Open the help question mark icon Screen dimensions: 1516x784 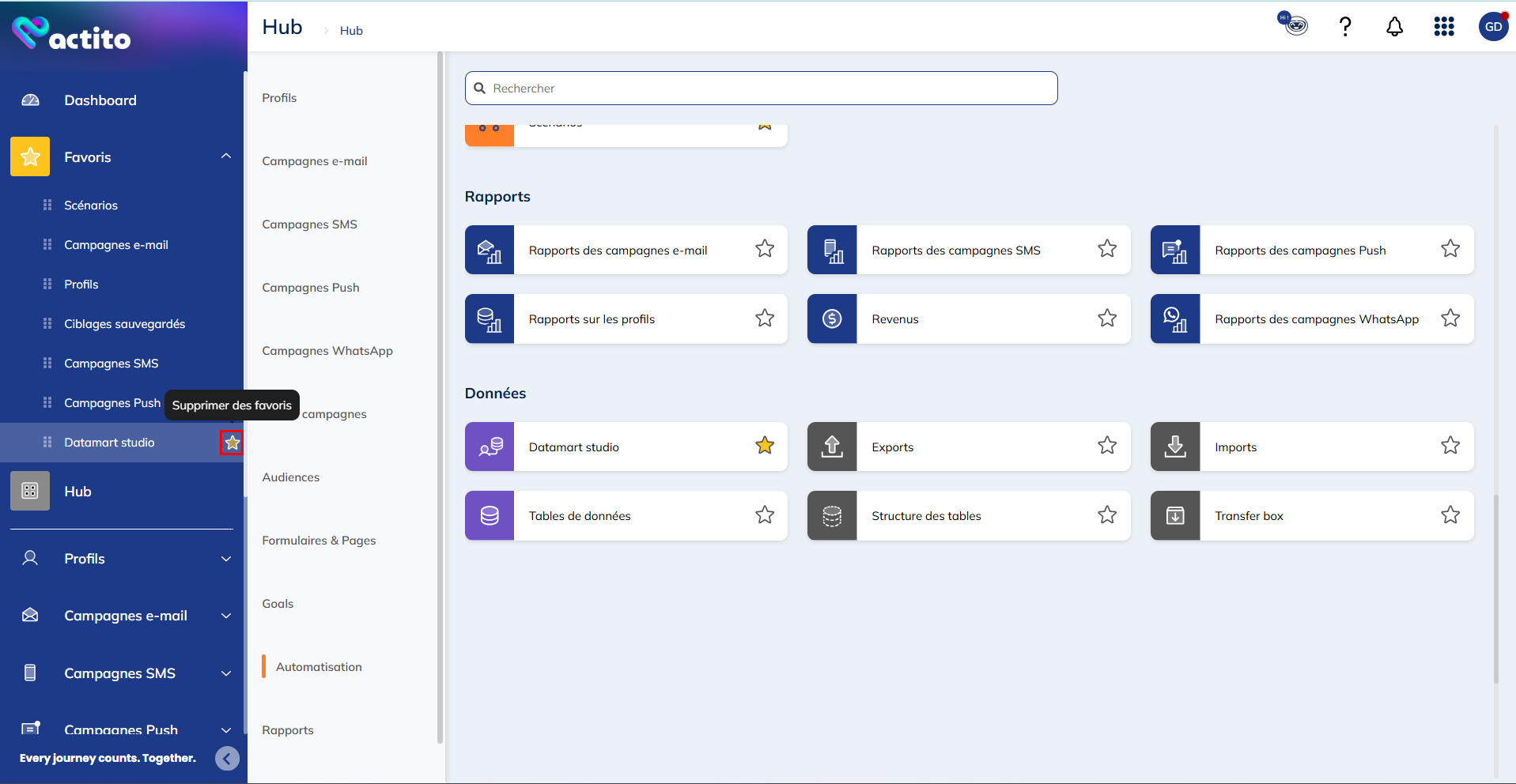pyautogui.click(x=1344, y=27)
